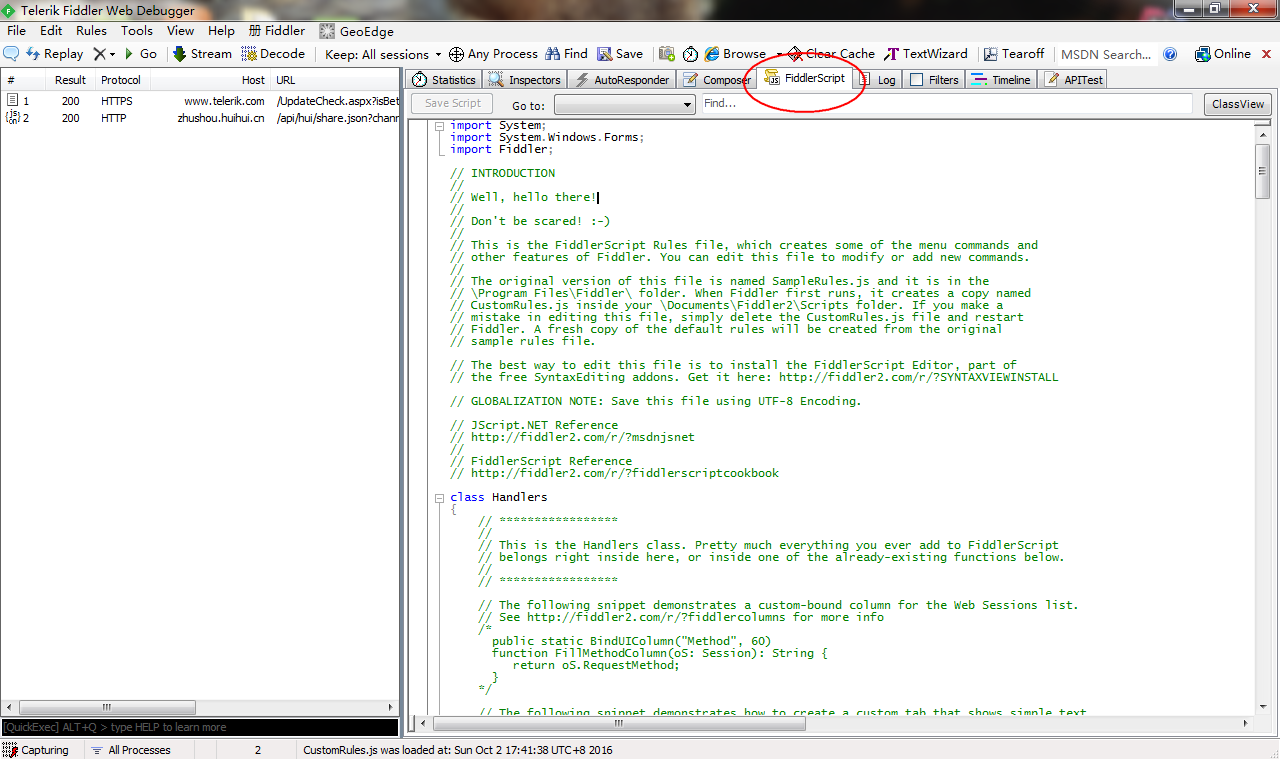Click the stopwatch timer toolbar icon
Viewport: 1280px width, 760px height.
690,54
